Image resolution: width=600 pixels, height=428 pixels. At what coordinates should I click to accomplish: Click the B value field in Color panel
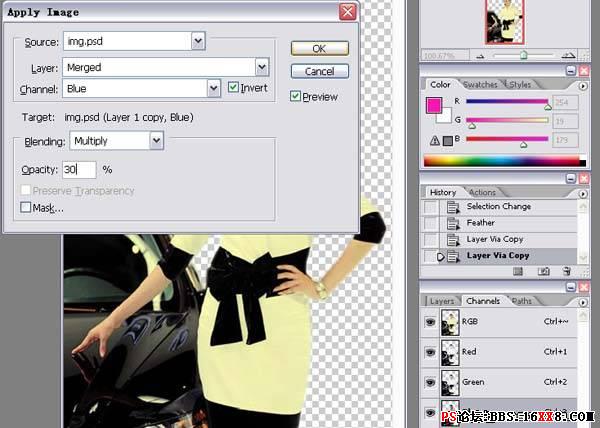(565, 140)
